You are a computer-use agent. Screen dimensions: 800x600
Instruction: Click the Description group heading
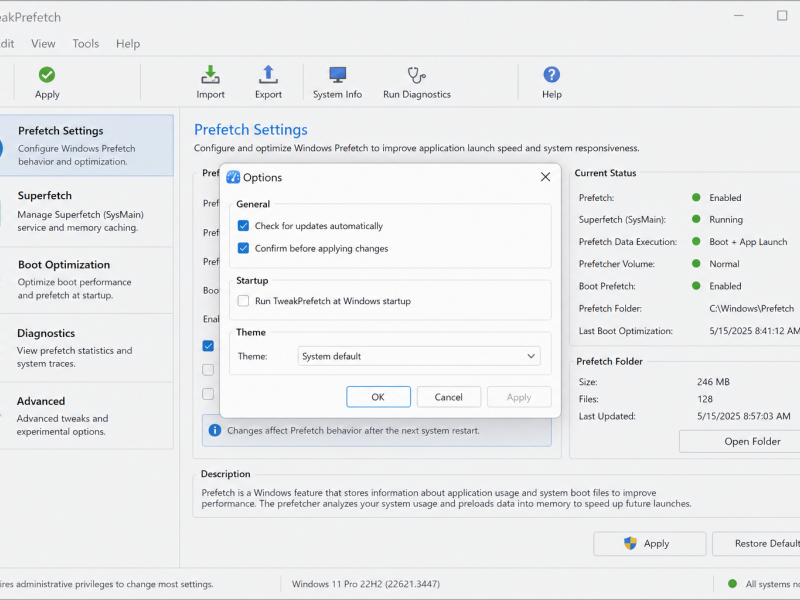click(226, 473)
